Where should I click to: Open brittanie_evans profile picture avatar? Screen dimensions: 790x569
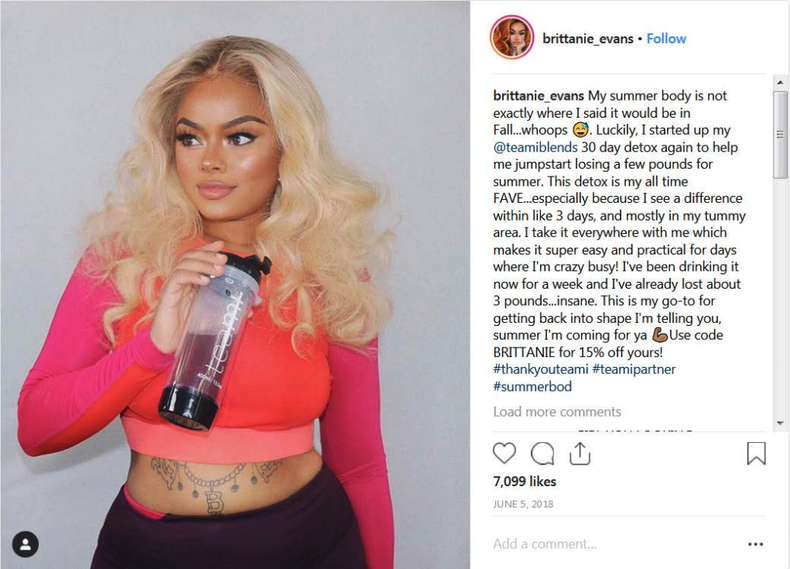point(511,37)
